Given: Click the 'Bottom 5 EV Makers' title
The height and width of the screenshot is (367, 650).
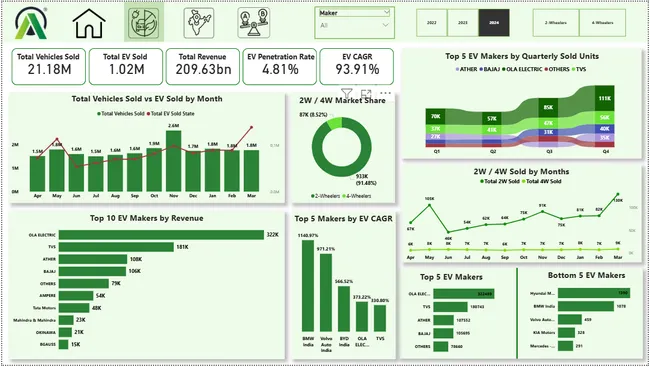Looking at the screenshot, I should click(x=586, y=275).
